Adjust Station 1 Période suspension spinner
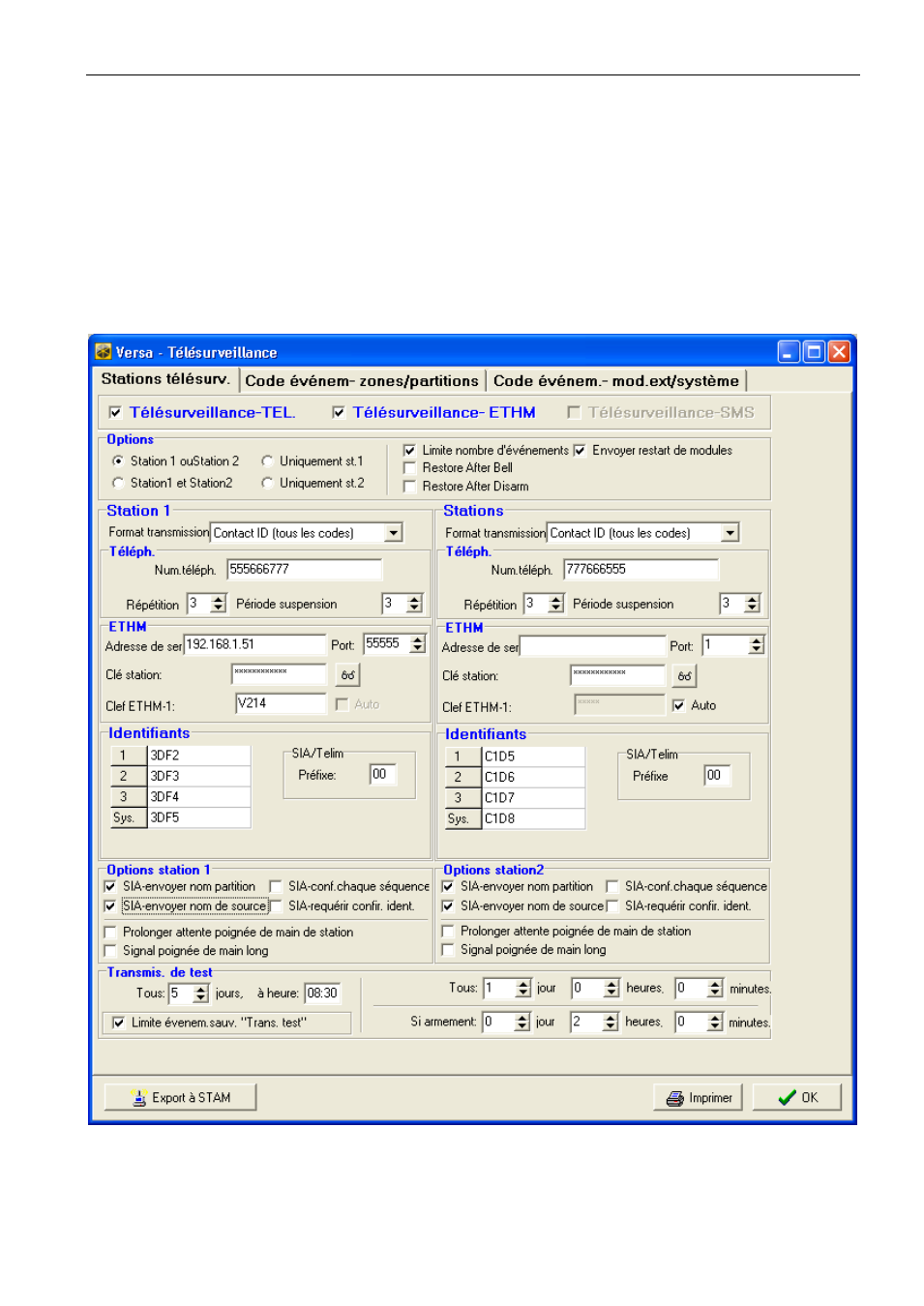The image size is (924, 1306). 414,604
